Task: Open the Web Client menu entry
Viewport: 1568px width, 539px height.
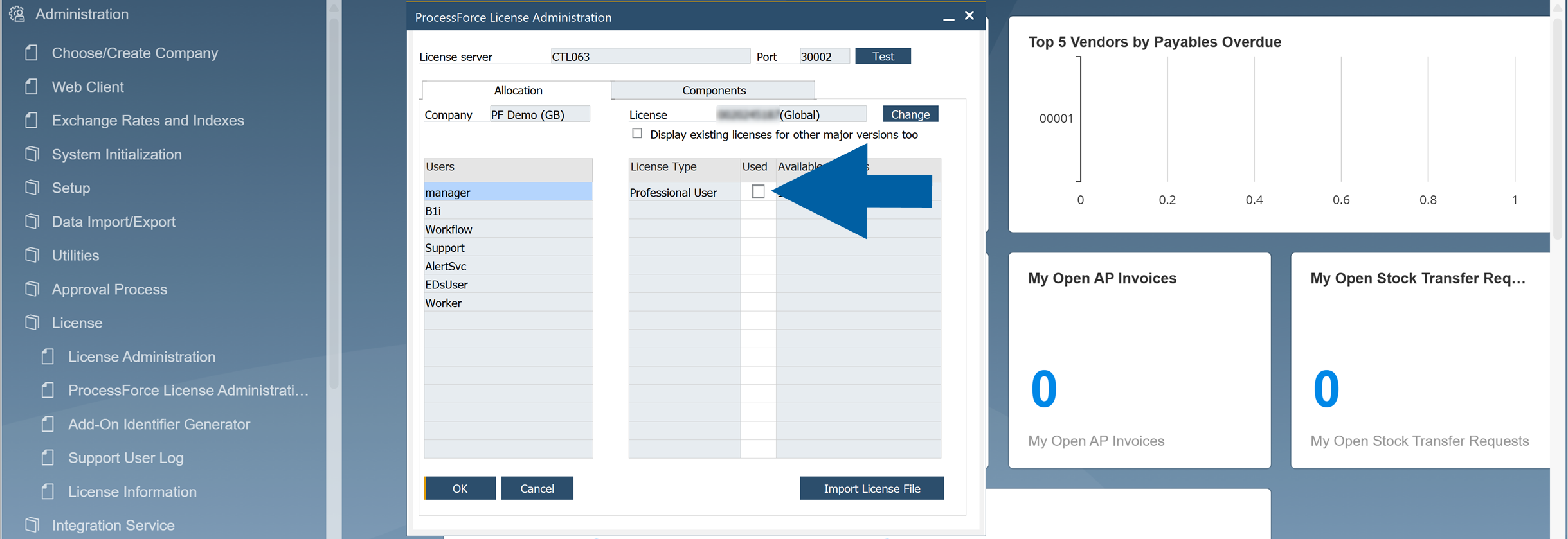Action: 88,87
